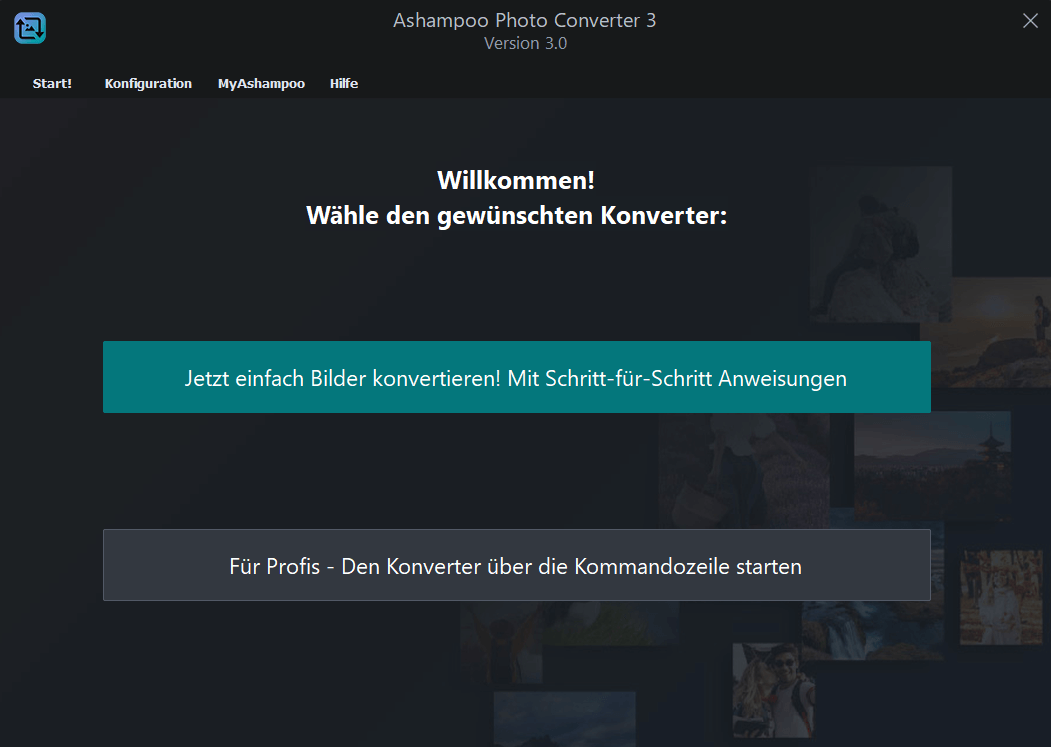
Task: Click the Ashampoo Photo Converter 3 title
Action: pyautogui.click(x=525, y=20)
